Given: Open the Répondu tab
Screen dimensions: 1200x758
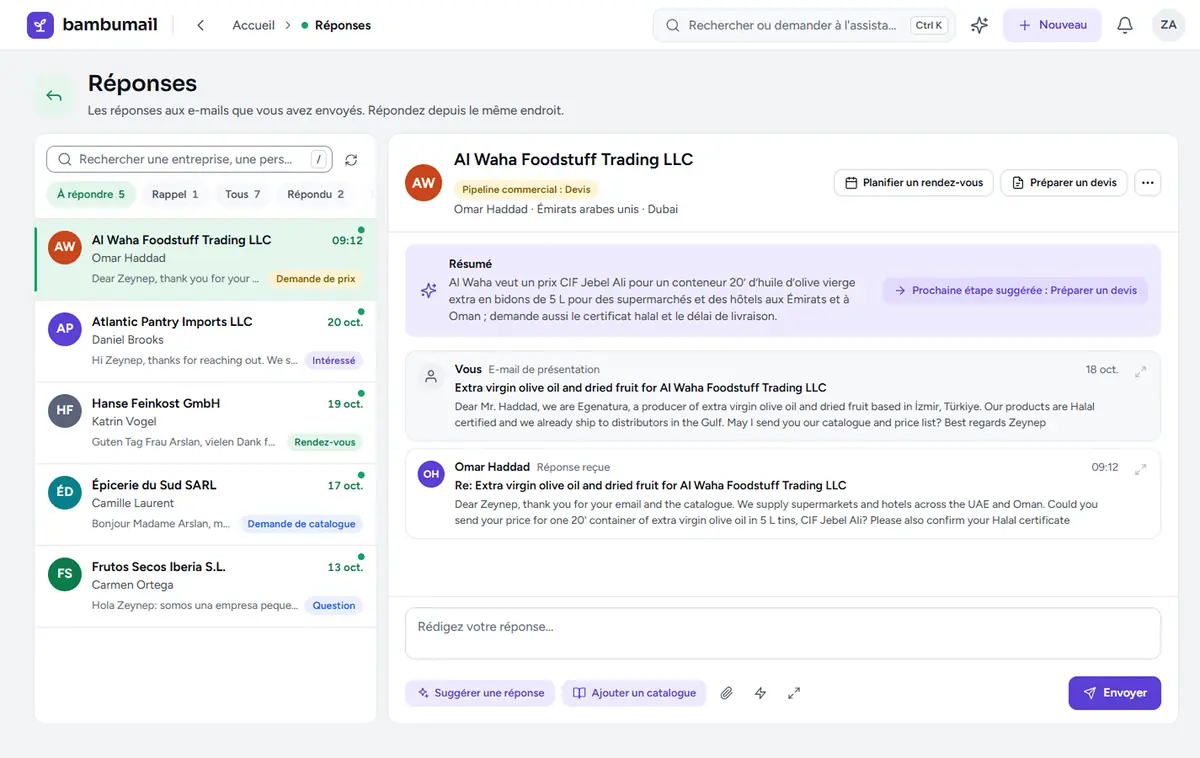Looking at the screenshot, I should (316, 194).
